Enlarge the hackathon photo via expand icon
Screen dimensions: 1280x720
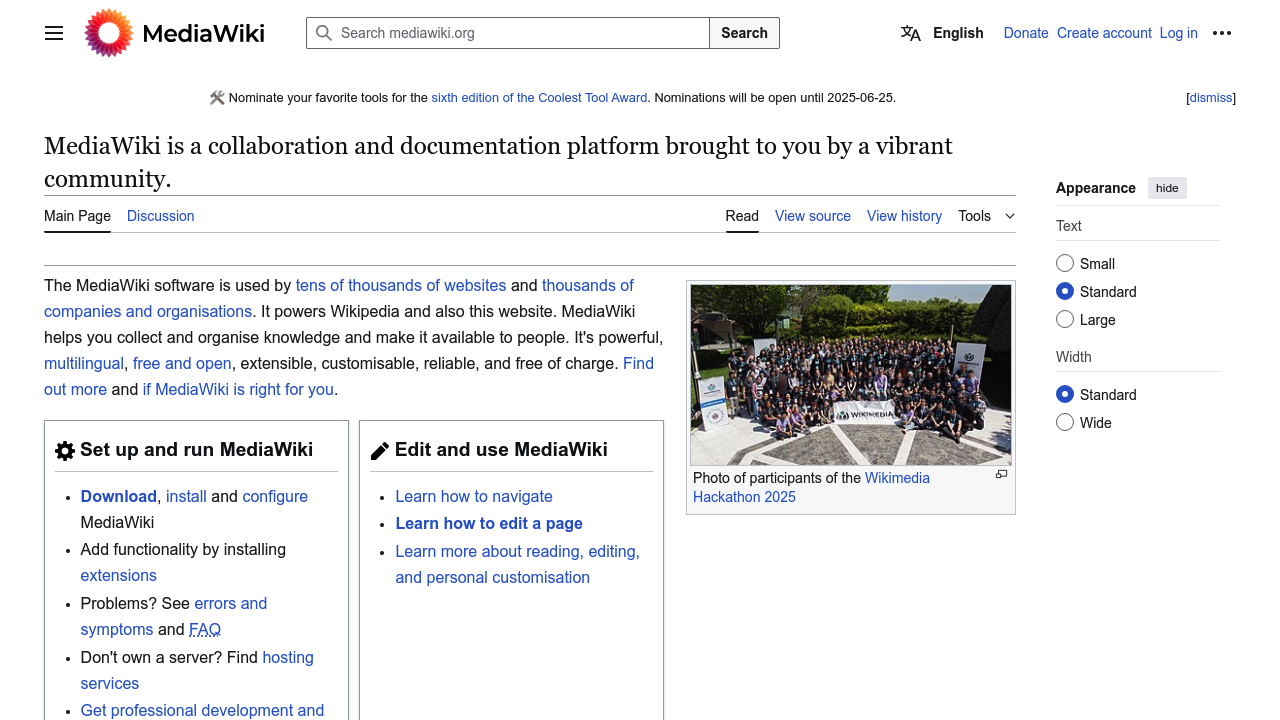[1001, 475]
